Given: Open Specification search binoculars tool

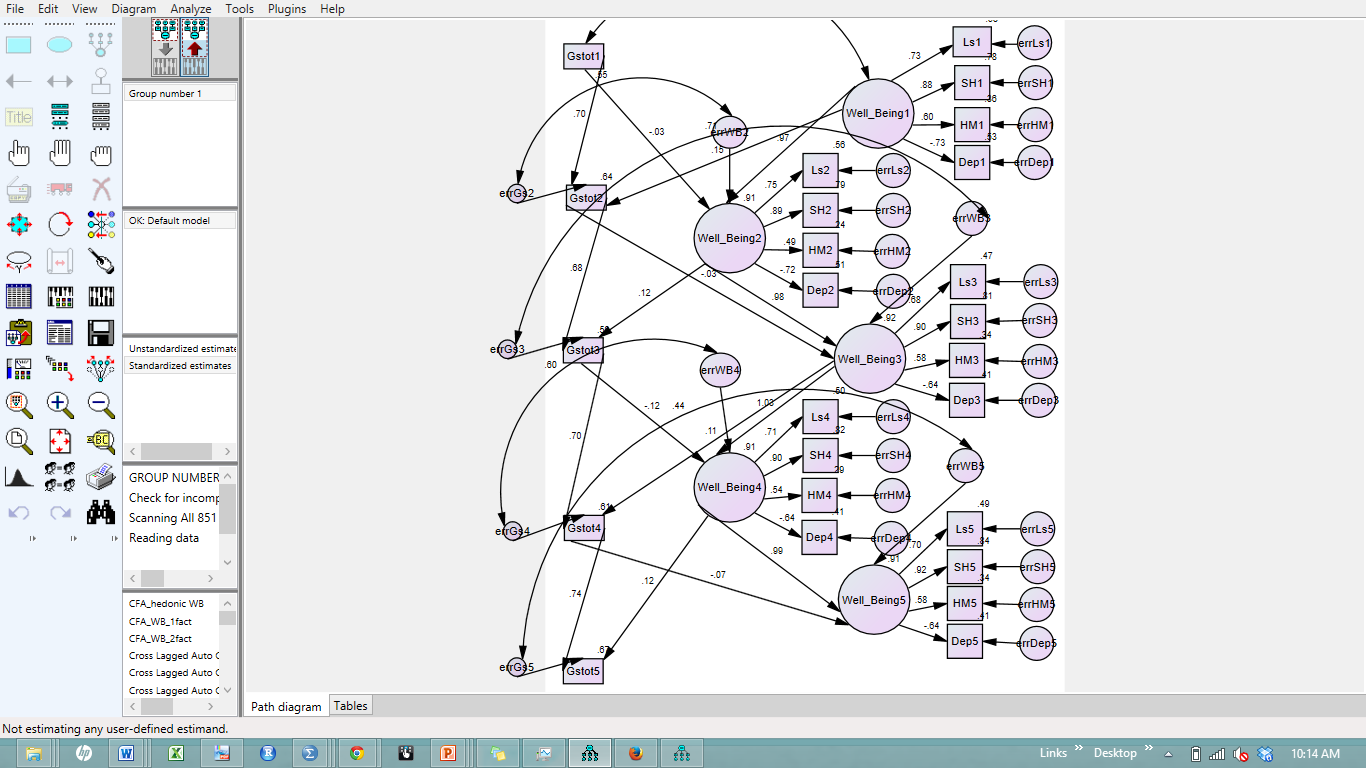Looking at the screenshot, I should [100, 513].
